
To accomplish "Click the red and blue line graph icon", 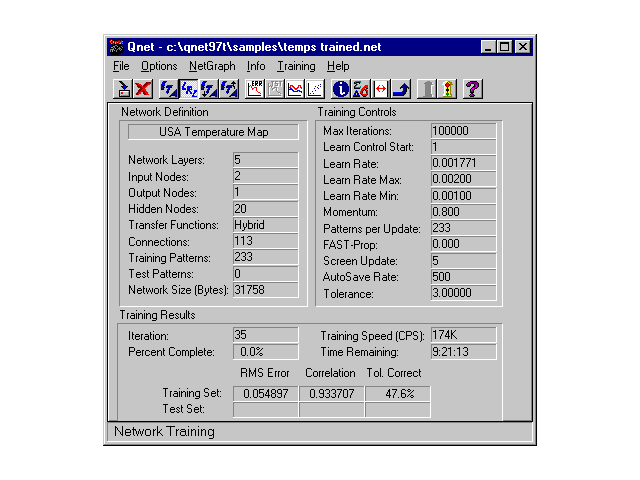I will 295,89.
